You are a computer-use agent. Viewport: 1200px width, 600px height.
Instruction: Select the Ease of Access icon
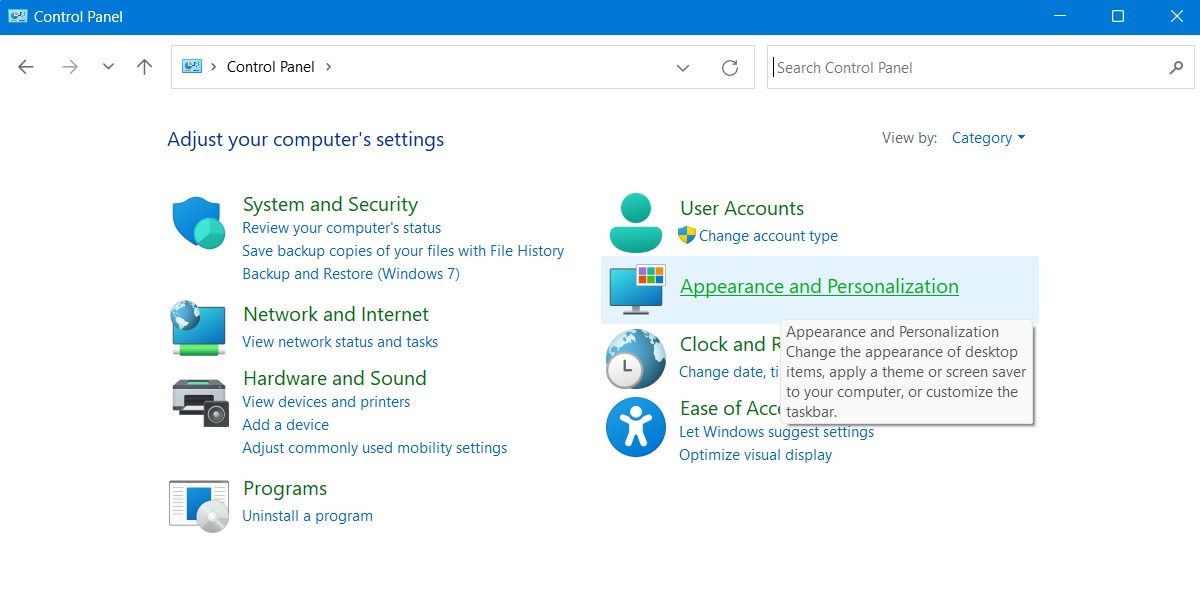[636, 426]
